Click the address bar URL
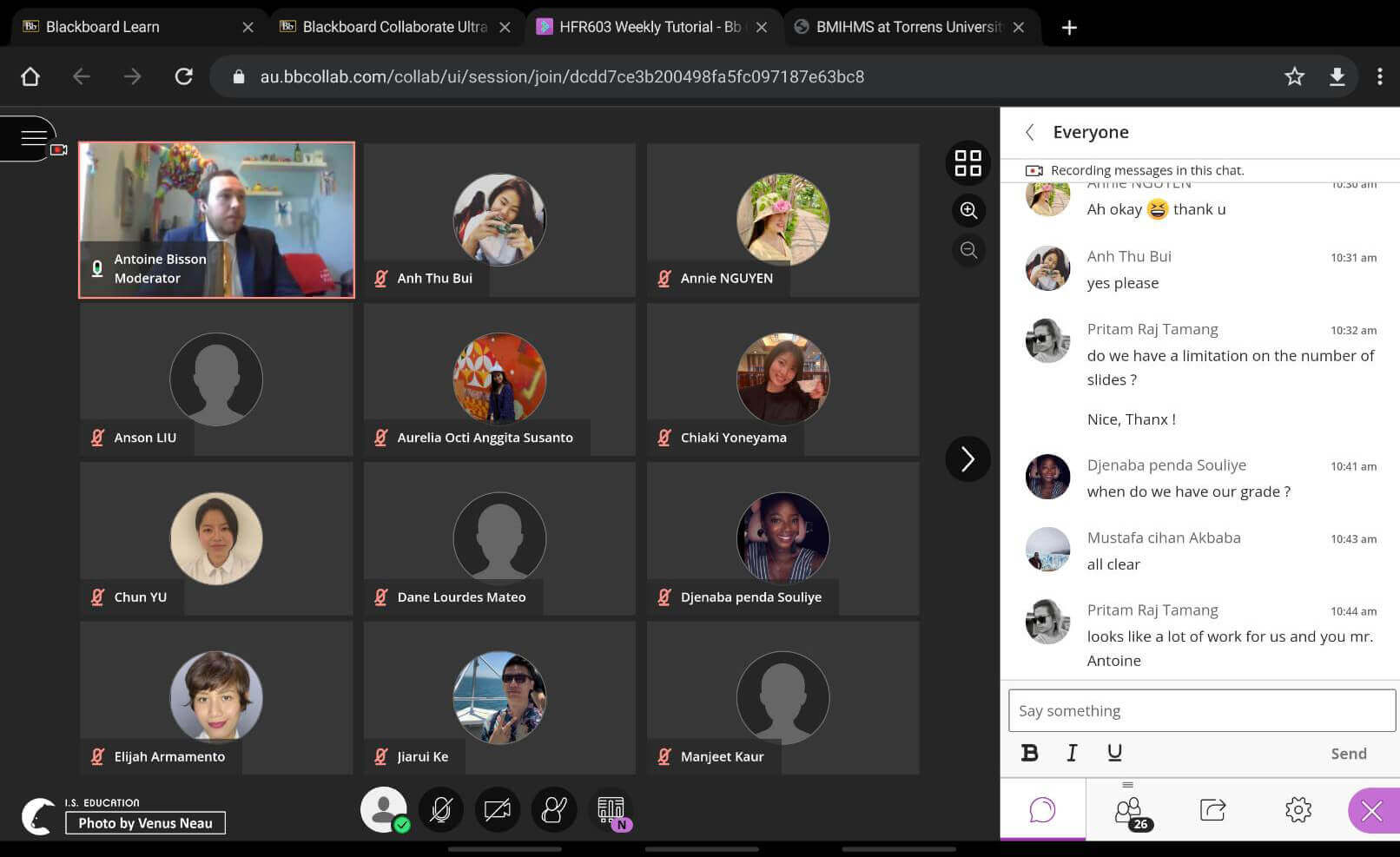The width and height of the screenshot is (1400, 857). (x=562, y=76)
